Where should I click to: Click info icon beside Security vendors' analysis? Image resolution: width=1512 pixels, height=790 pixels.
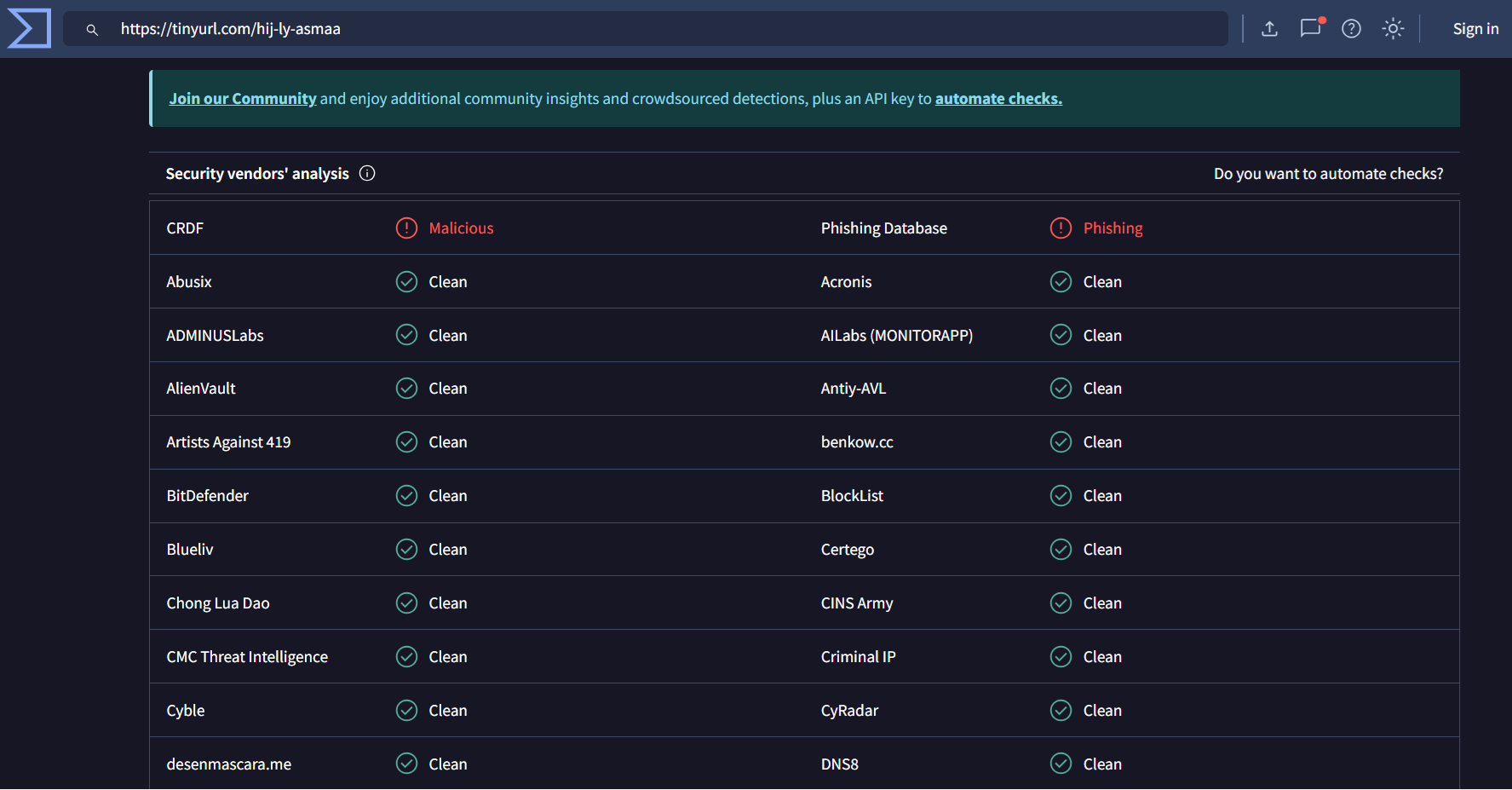[367, 174]
